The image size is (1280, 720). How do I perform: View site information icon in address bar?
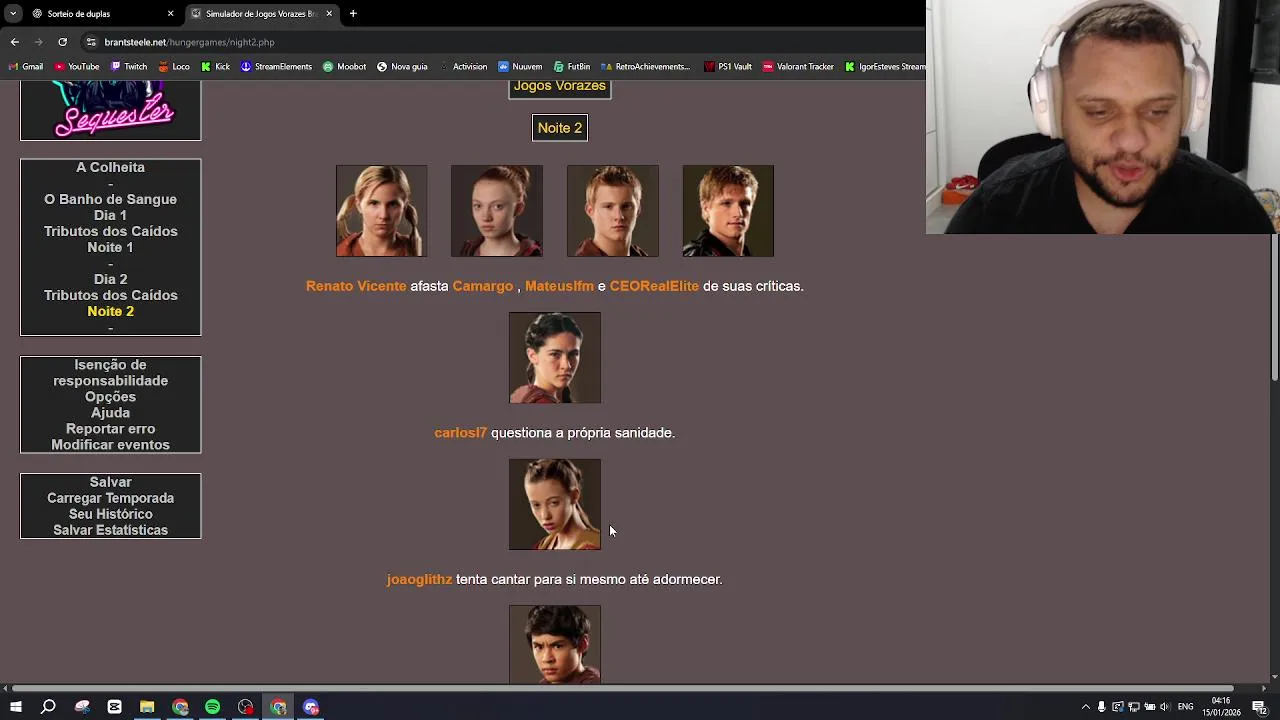91,42
